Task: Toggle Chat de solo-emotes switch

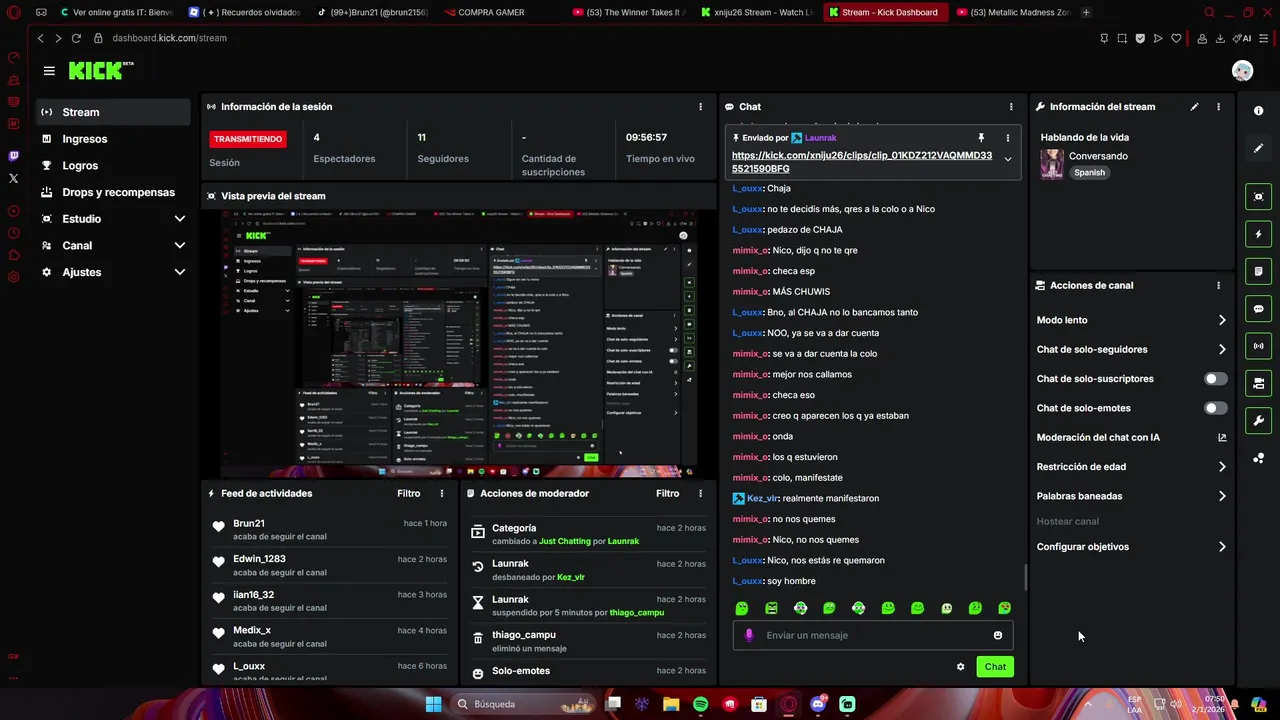Action: click(x=1215, y=408)
